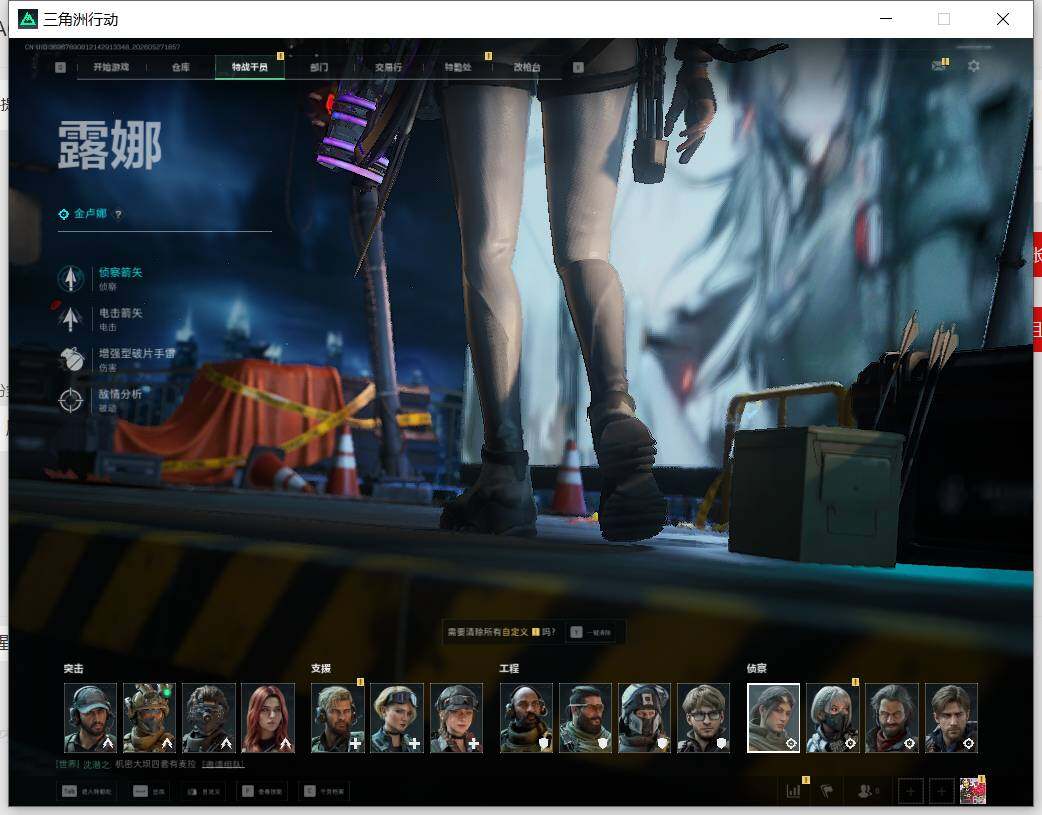Select 工程 operator wearing round glasses
Image resolution: width=1042 pixels, height=815 pixels.
coord(704,718)
